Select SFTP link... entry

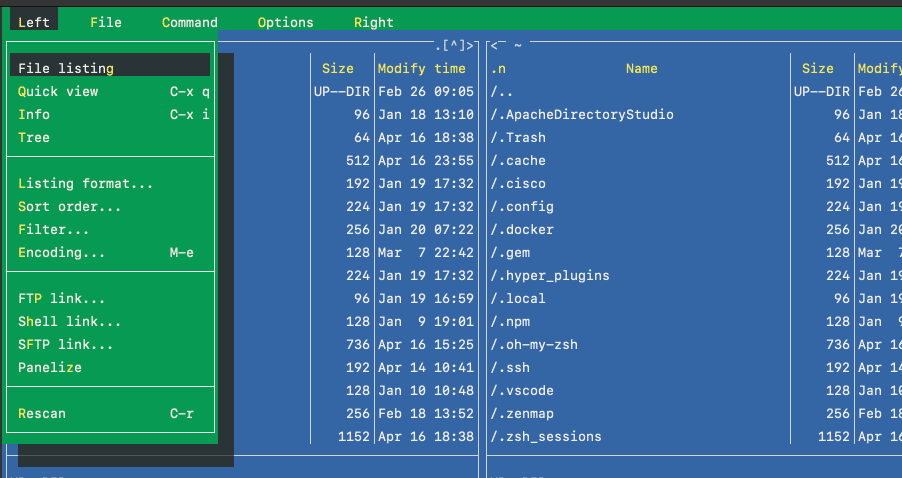click(x=66, y=344)
